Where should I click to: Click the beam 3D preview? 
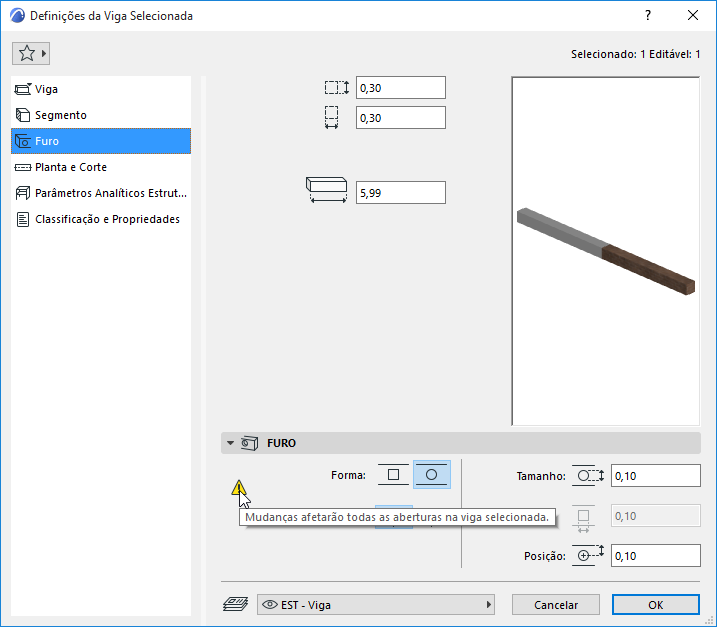pos(605,251)
